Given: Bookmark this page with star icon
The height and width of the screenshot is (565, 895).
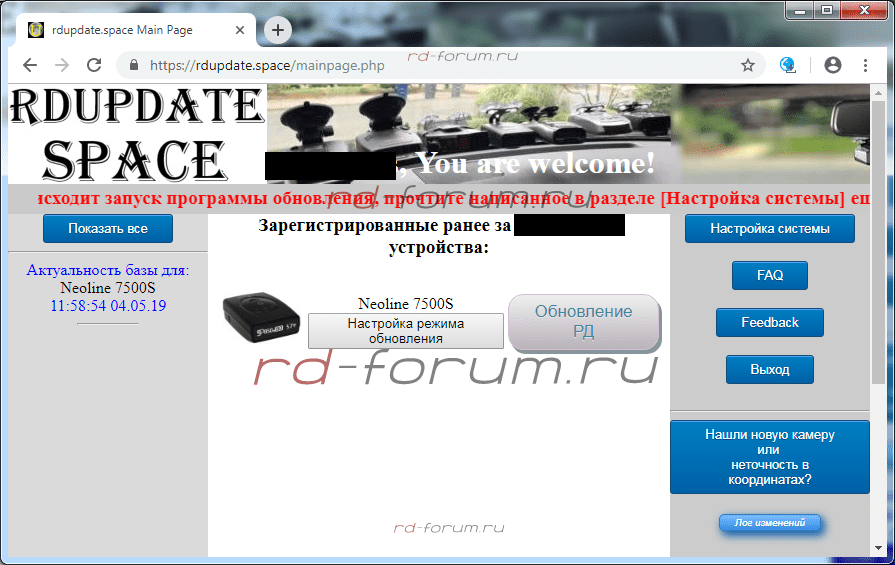Looking at the screenshot, I should click(747, 65).
